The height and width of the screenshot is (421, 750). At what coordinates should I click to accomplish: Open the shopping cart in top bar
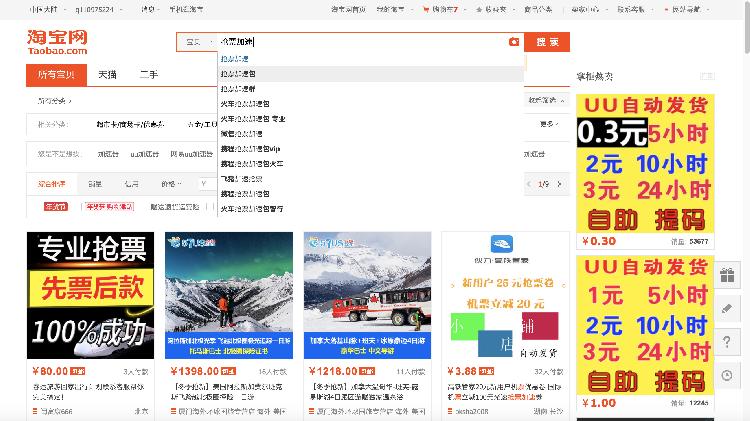click(x=441, y=9)
